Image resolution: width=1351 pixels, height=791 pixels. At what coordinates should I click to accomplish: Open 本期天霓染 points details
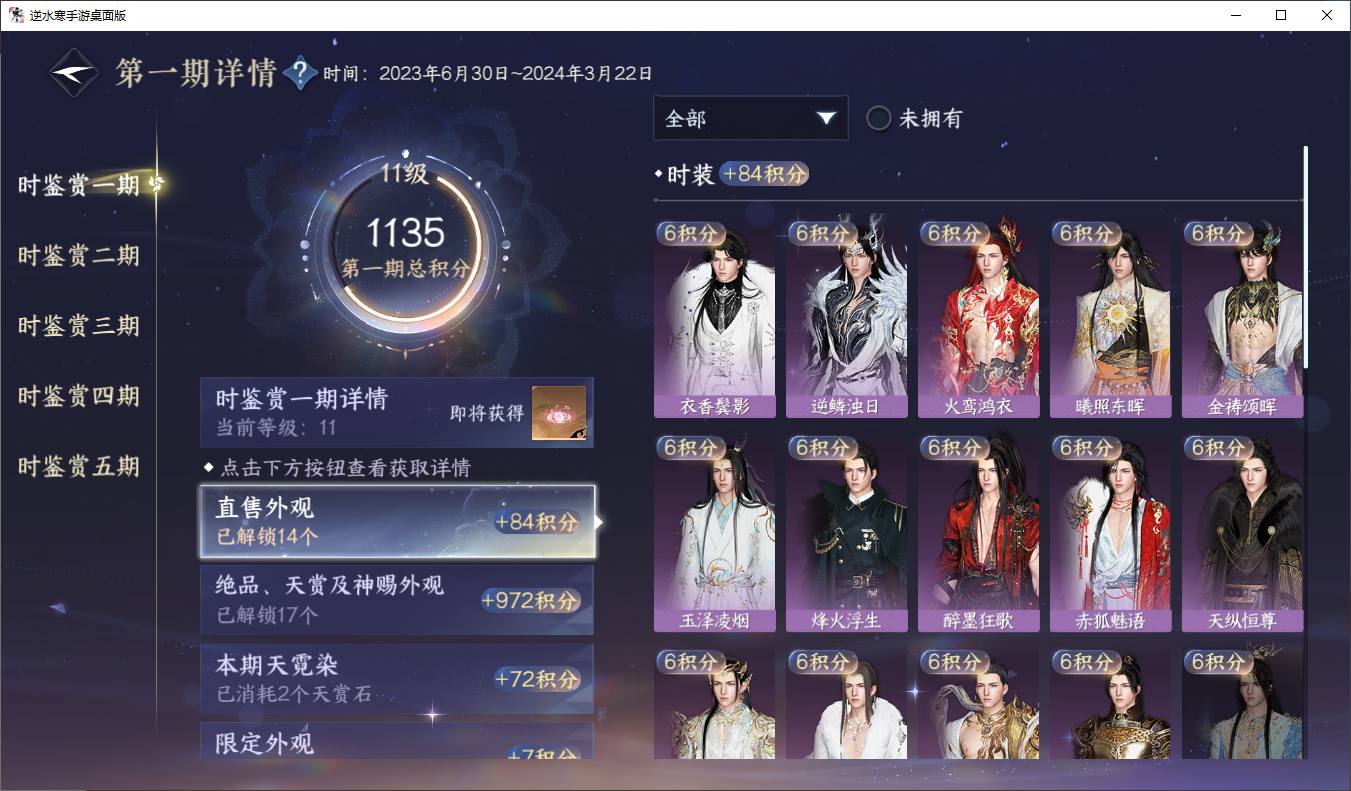pos(397,679)
